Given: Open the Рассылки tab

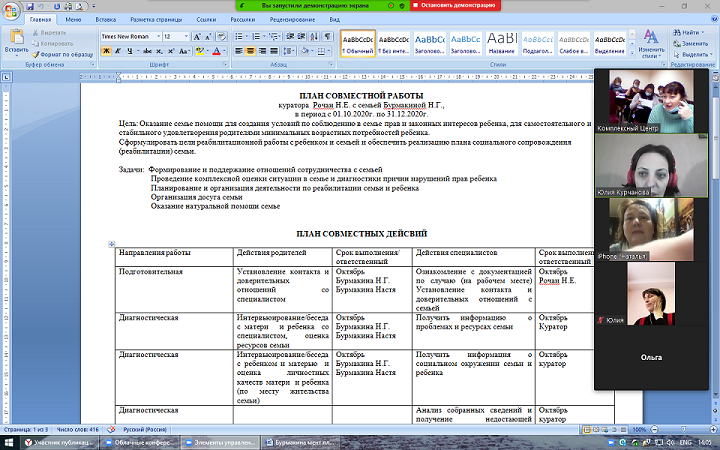Looking at the screenshot, I should pyautogui.click(x=242, y=19).
